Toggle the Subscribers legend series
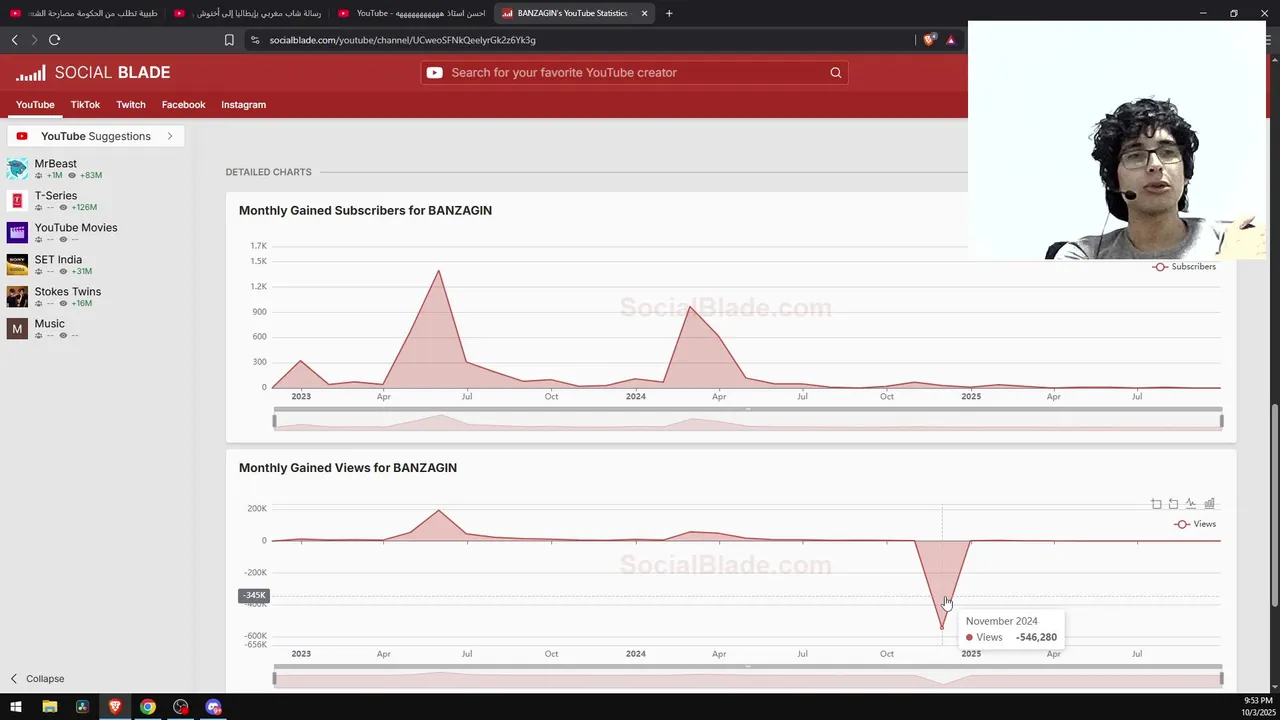The width and height of the screenshot is (1280, 720). tap(1184, 267)
